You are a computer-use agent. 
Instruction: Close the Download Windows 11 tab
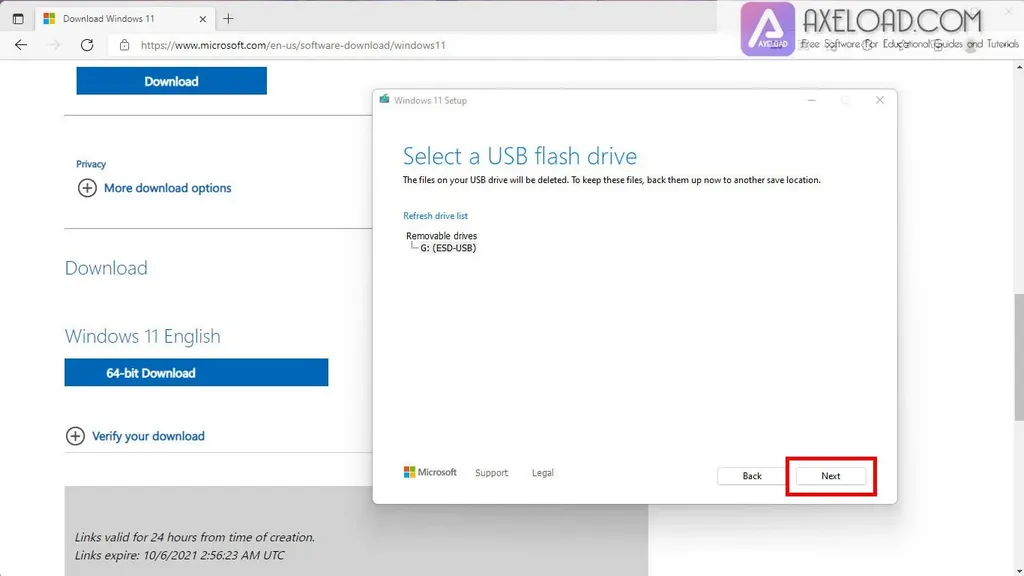click(202, 19)
